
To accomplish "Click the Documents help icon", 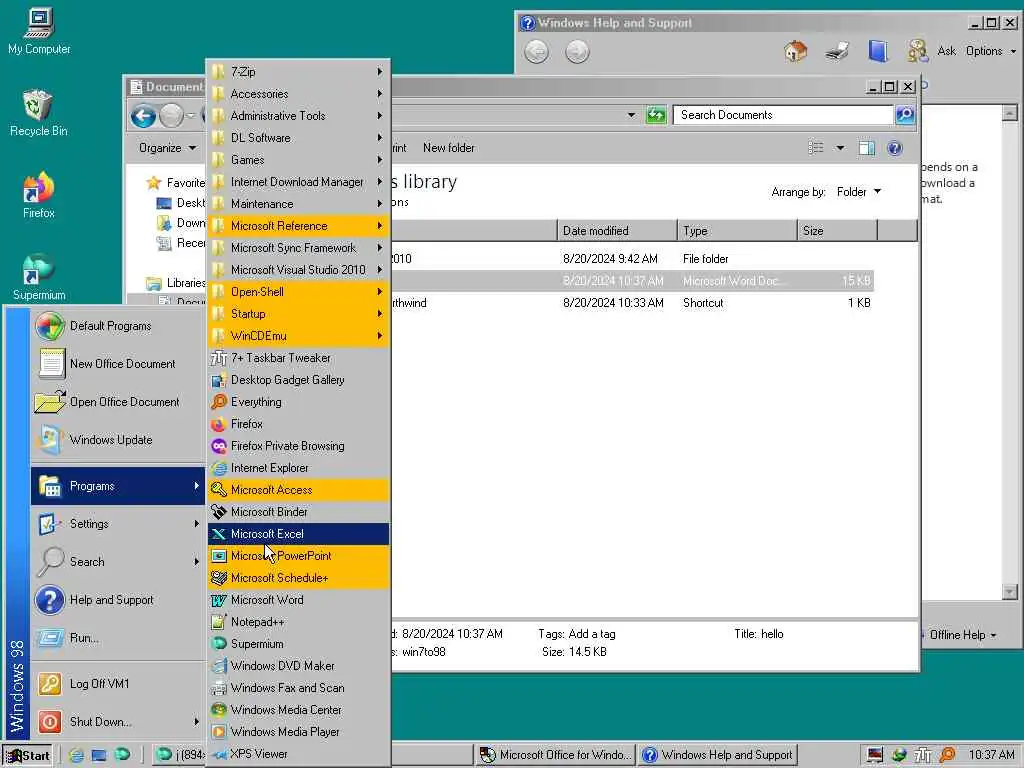I will tap(895, 148).
